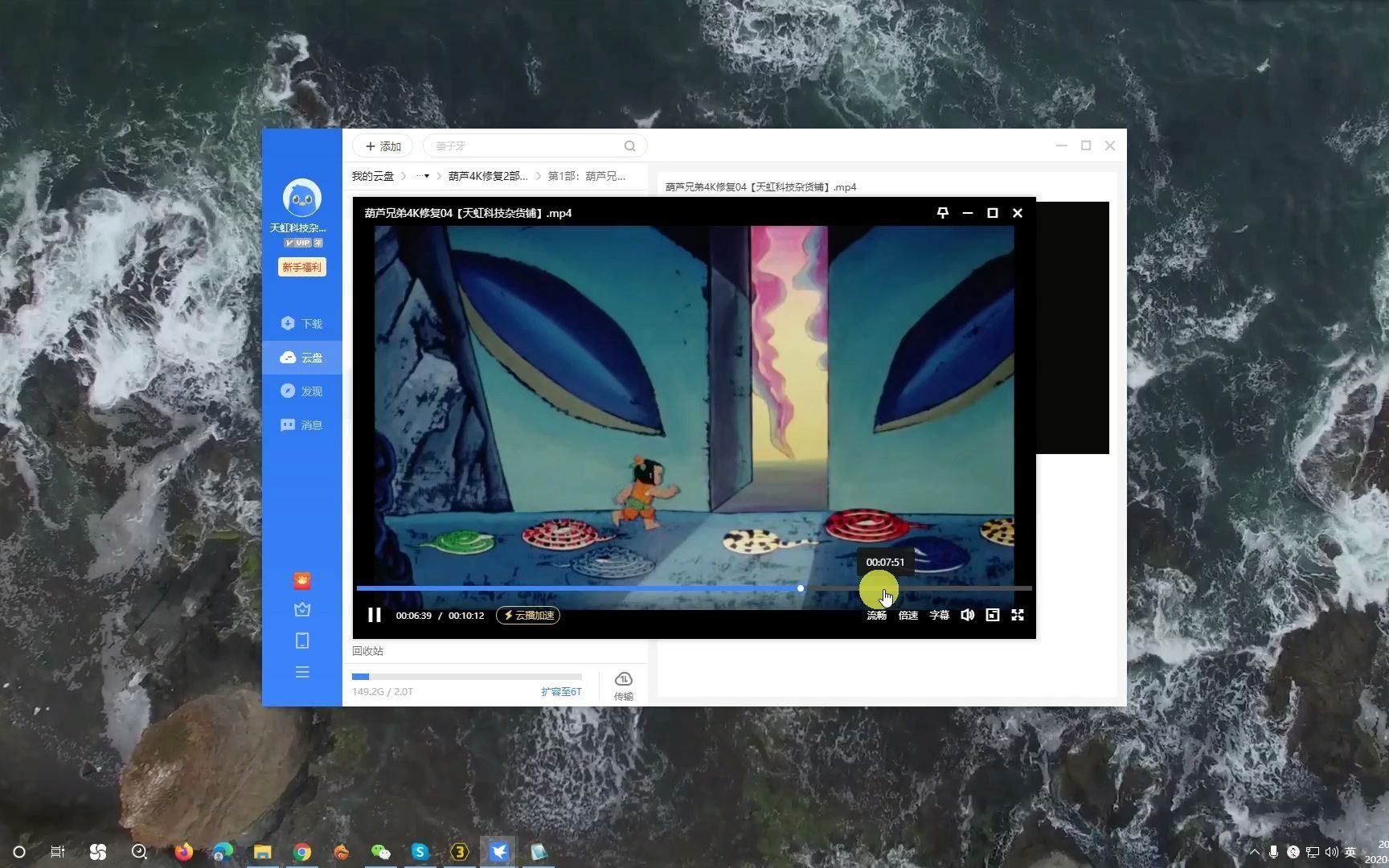Click the search magnifier icon
The height and width of the screenshot is (868, 1389).
pos(630,146)
